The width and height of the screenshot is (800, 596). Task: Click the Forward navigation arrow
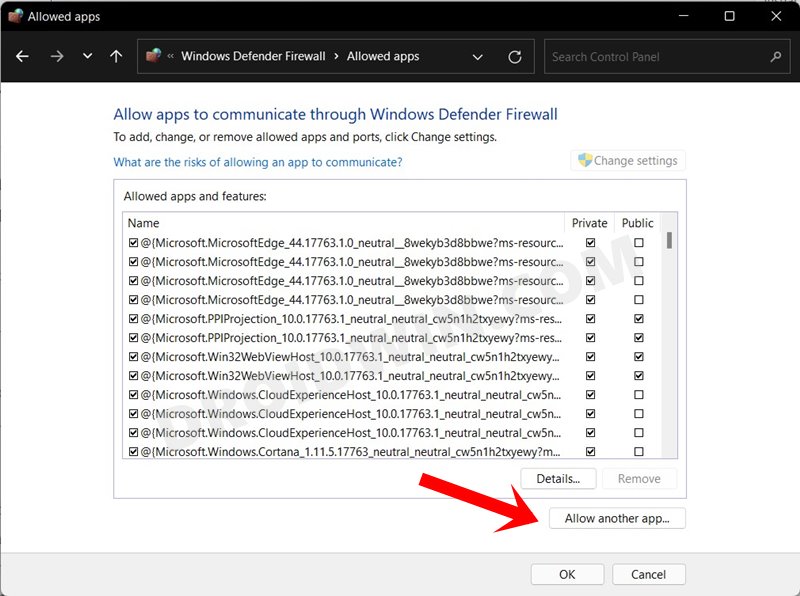click(56, 56)
